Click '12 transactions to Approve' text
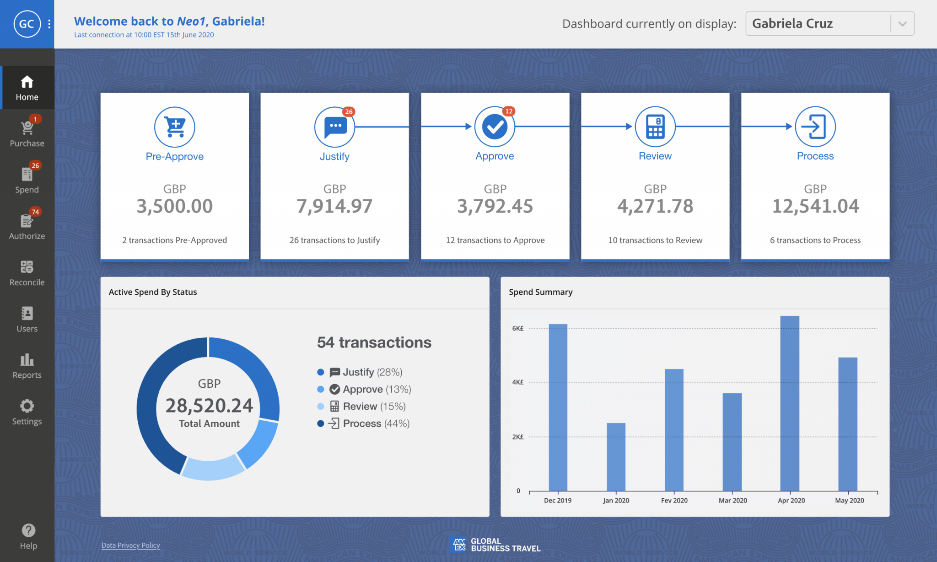This screenshot has width=937, height=562. (495, 240)
